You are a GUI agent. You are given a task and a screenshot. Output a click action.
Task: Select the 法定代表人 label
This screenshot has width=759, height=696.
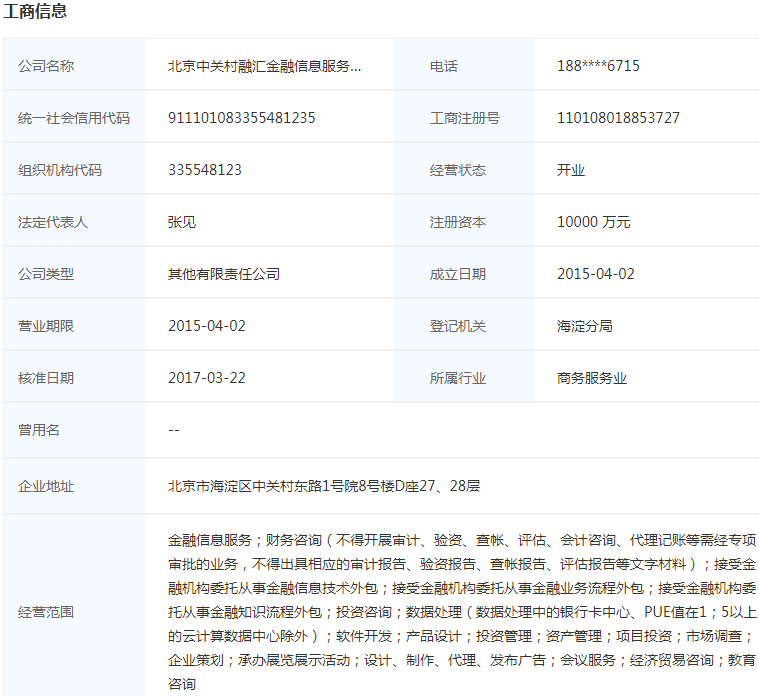pyautogui.click(x=53, y=222)
